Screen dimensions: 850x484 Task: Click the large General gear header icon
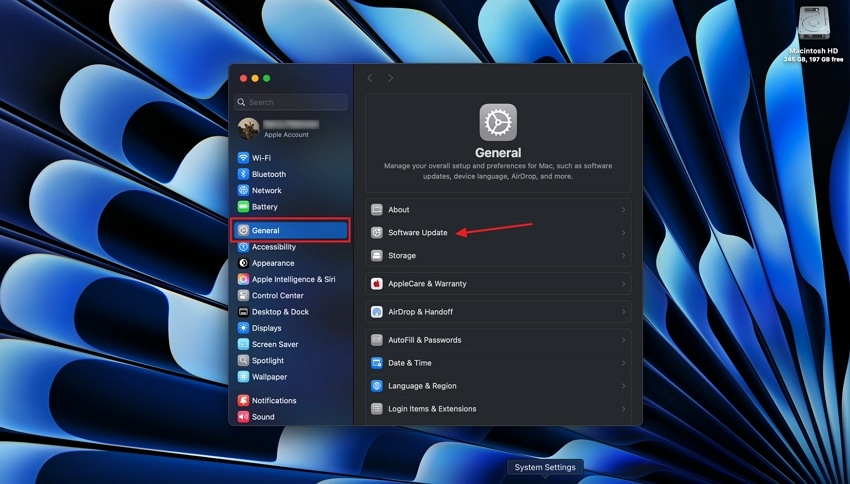(498, 122)
